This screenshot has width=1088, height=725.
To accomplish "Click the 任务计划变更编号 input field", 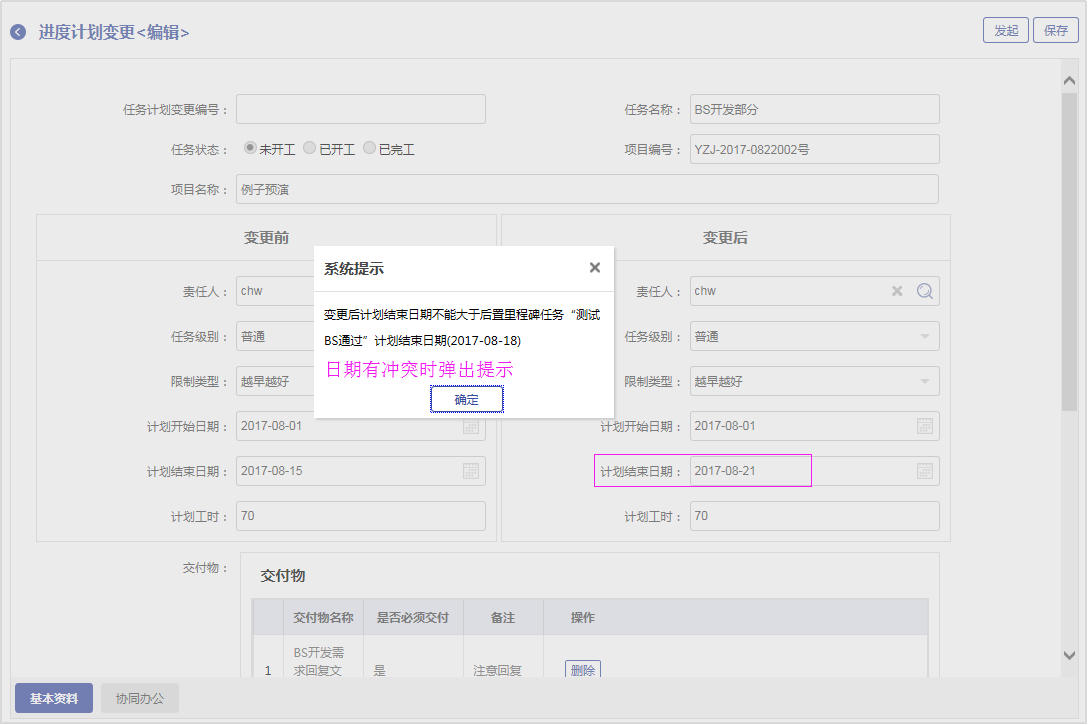I will point(360,109).
